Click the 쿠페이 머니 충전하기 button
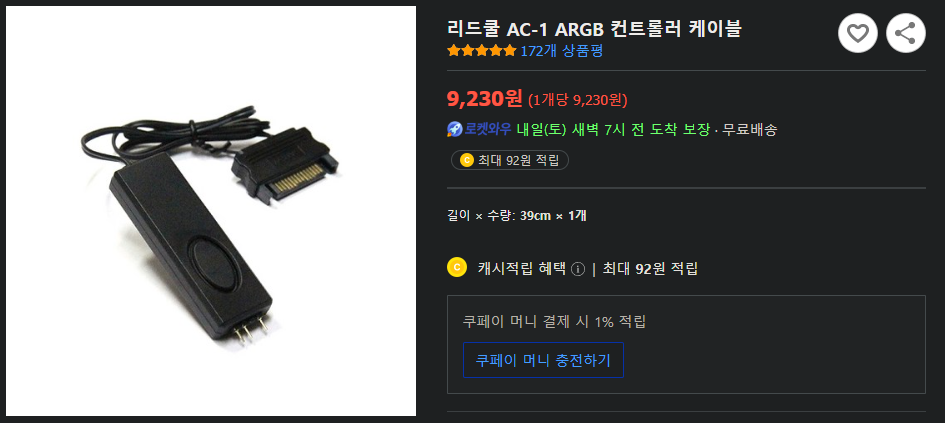The height and width of the screenshot is (423, 945). coord(543,360)
